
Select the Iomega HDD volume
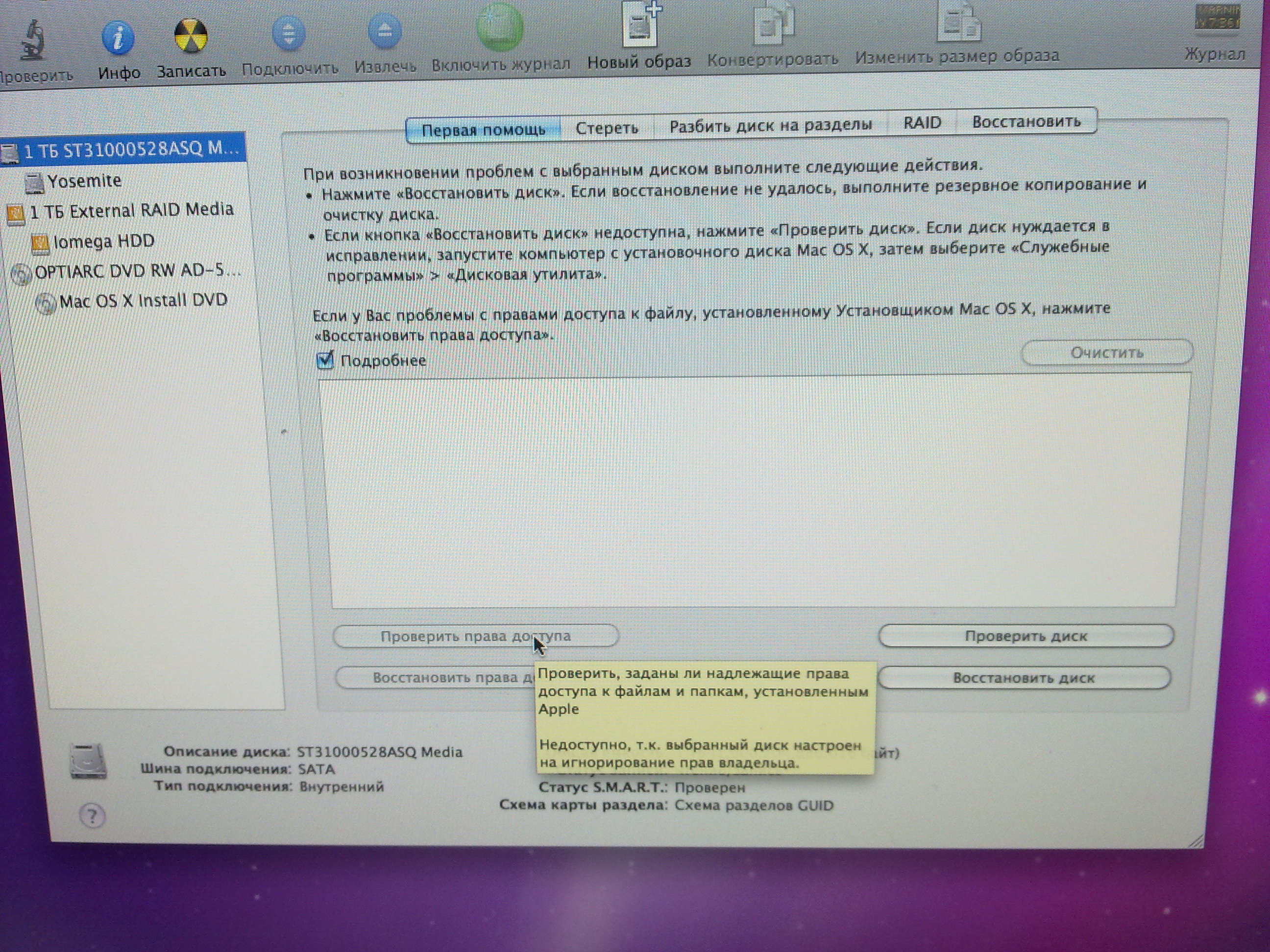pos(103,241)
